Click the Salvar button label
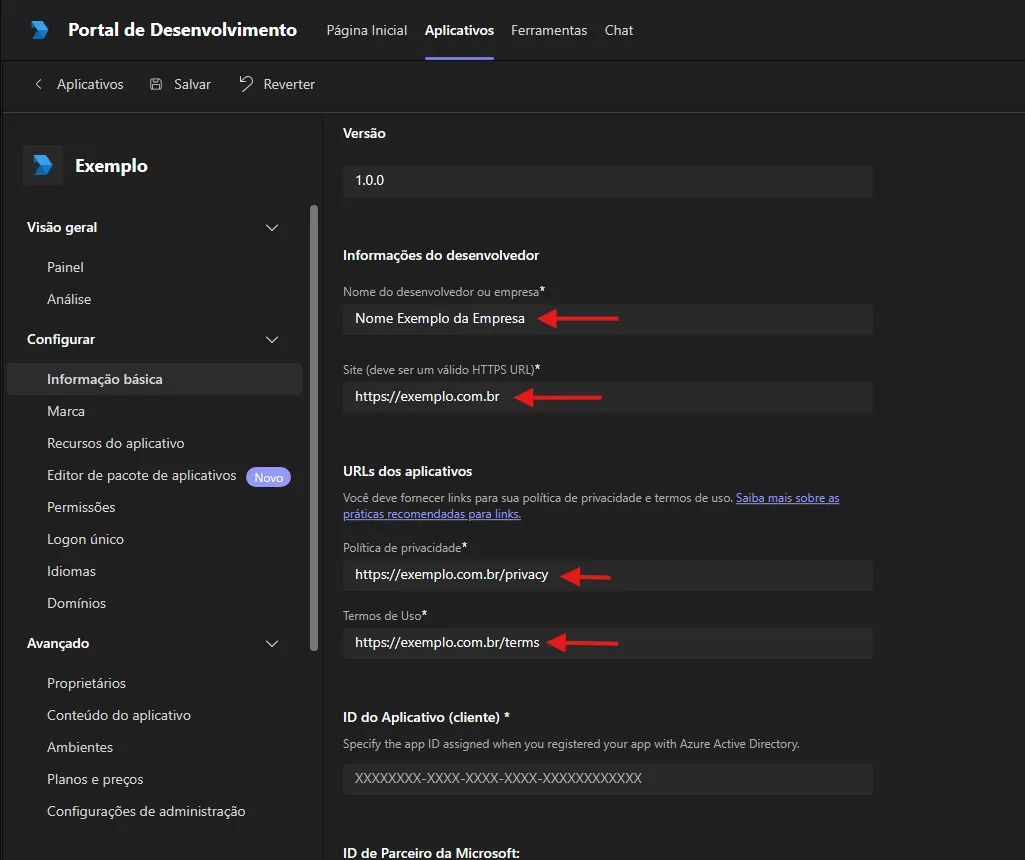Viewport: 1025px width, 860px height. tap(192, 84)
